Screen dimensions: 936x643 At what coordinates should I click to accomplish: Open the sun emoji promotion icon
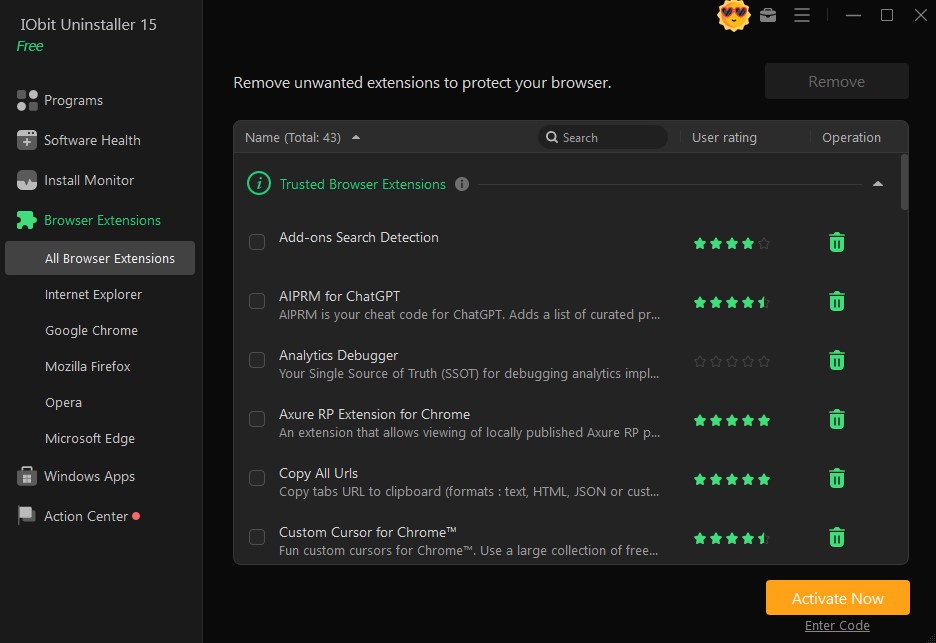pyautogui.click(x=733, y=16)
